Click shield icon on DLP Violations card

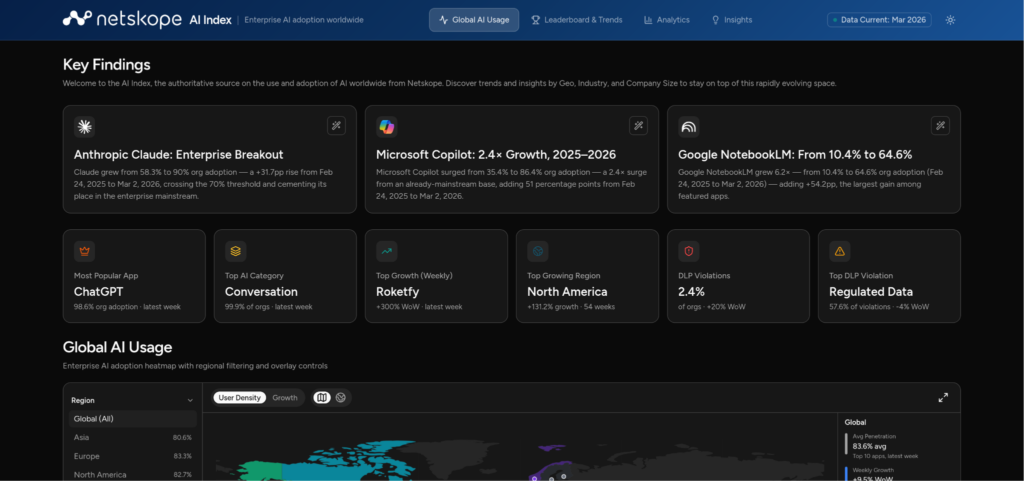click(688, 251)
